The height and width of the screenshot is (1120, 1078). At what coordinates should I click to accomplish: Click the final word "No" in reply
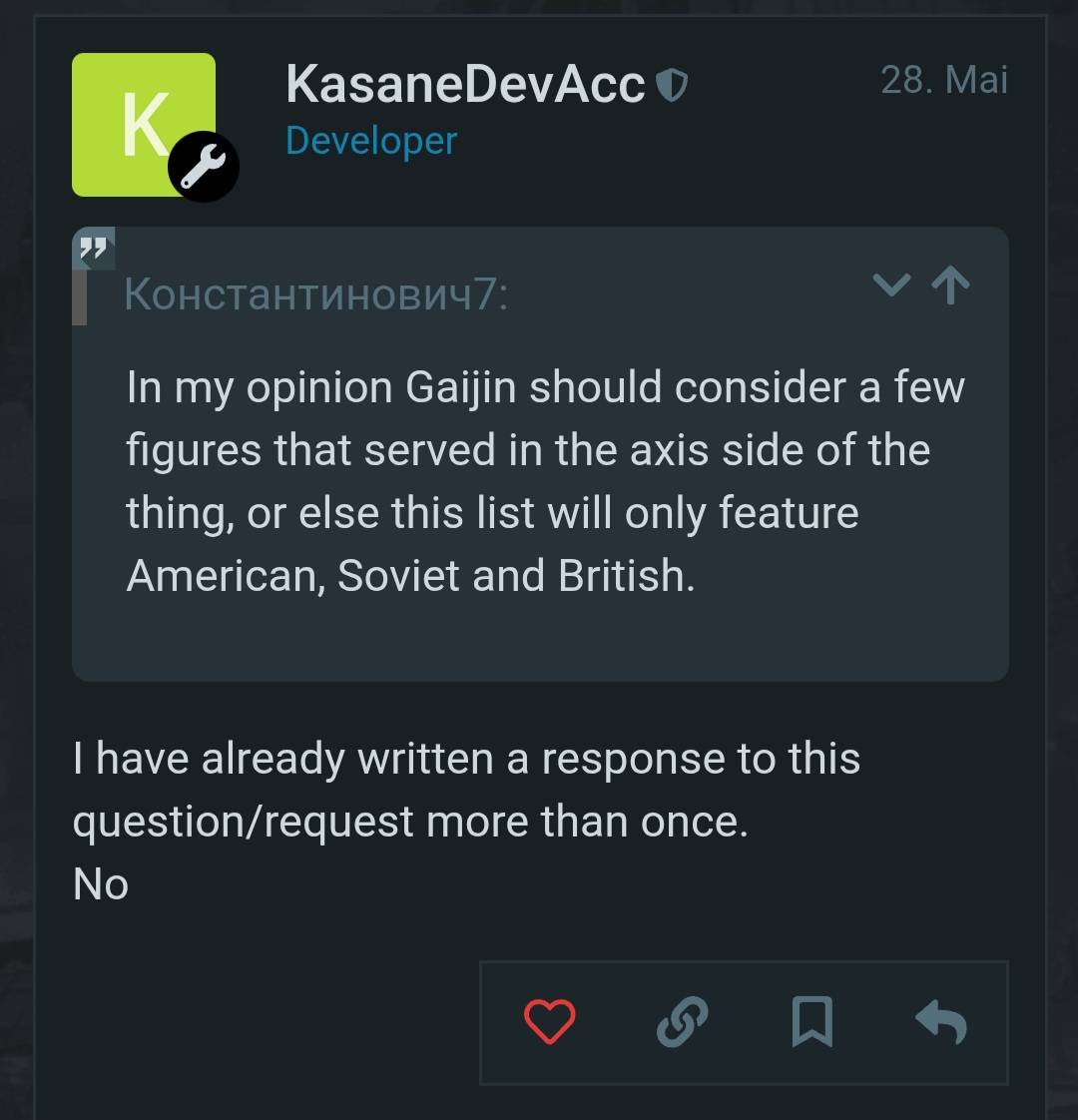[101, 884]
